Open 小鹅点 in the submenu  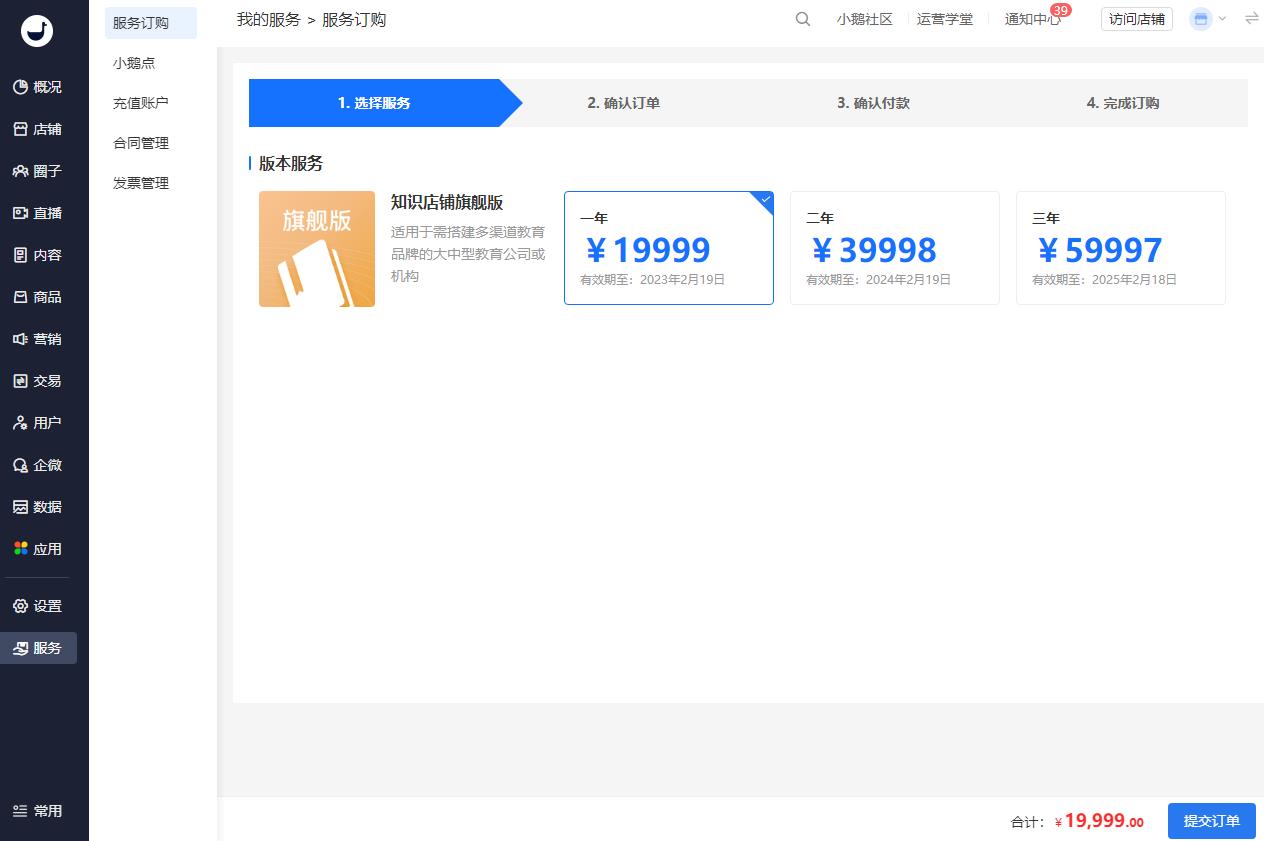tap(134, 63)
